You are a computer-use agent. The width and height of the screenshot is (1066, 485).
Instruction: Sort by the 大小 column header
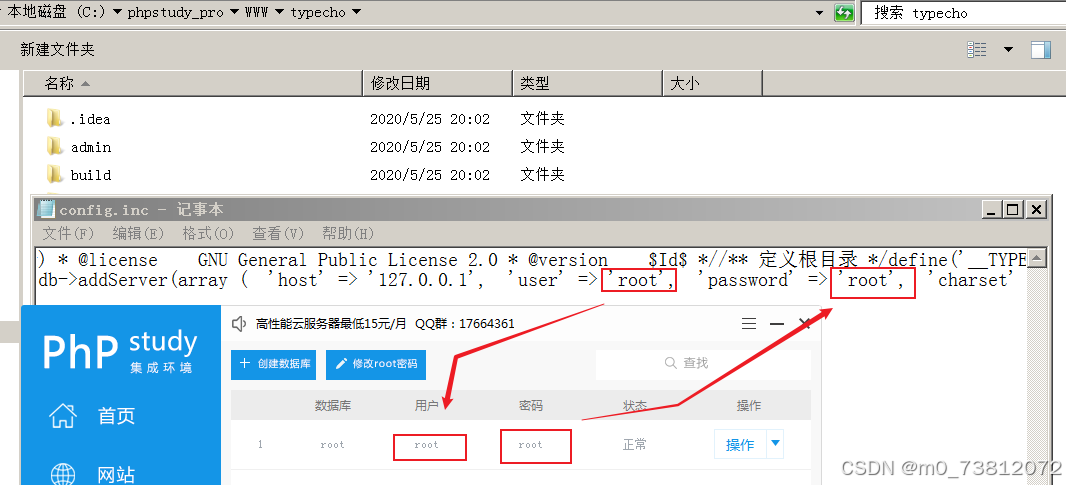coord(712,83)
